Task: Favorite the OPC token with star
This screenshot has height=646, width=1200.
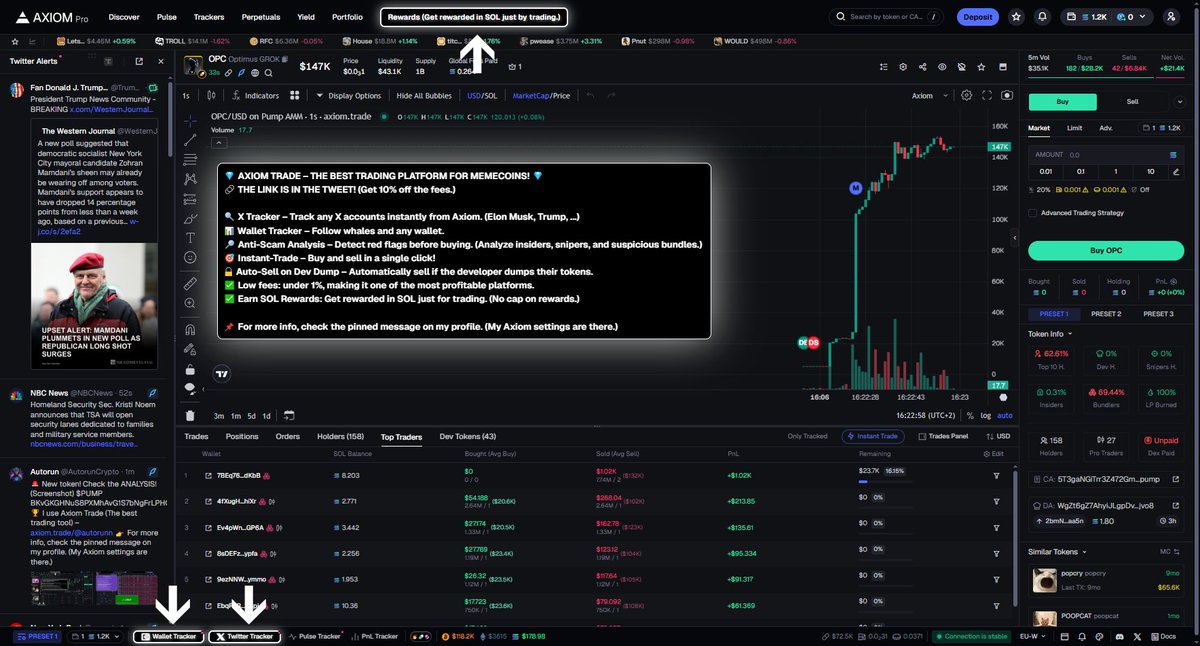Action: [x=979, y=67]
